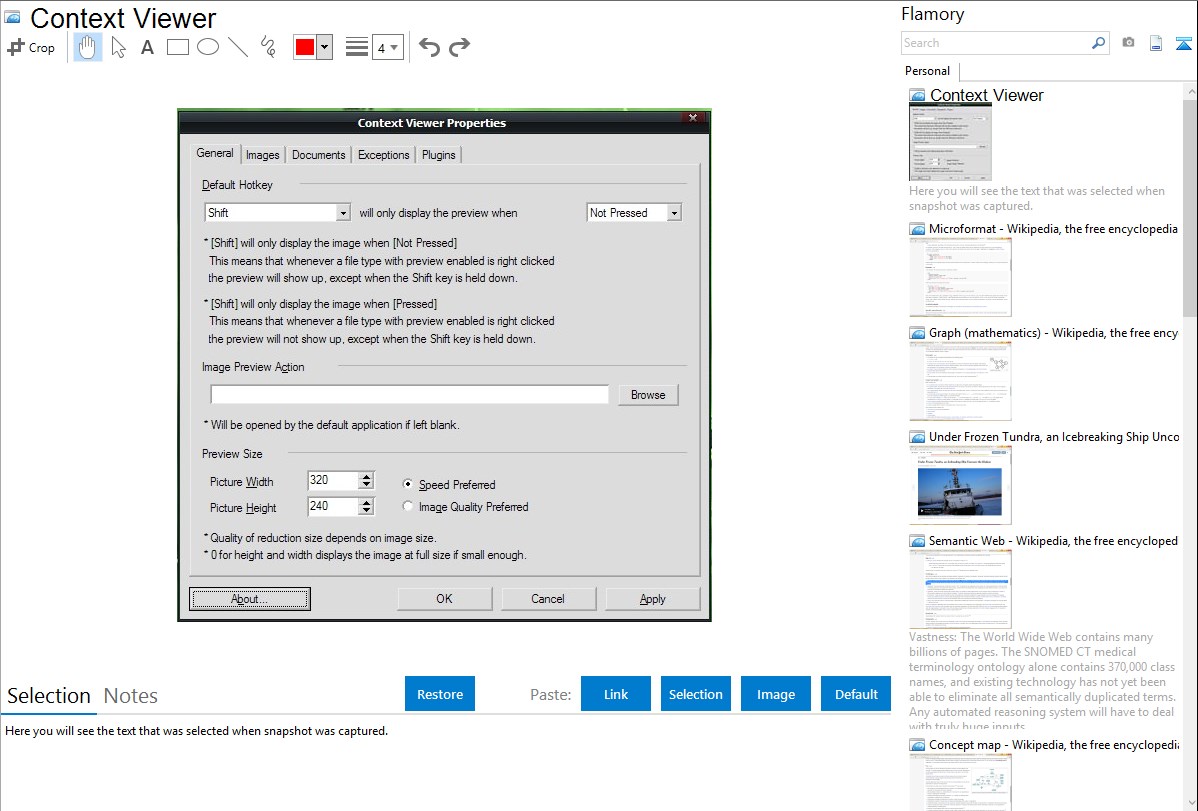
Task: Activate the hand pan tool
Action: tap(88, 47)
